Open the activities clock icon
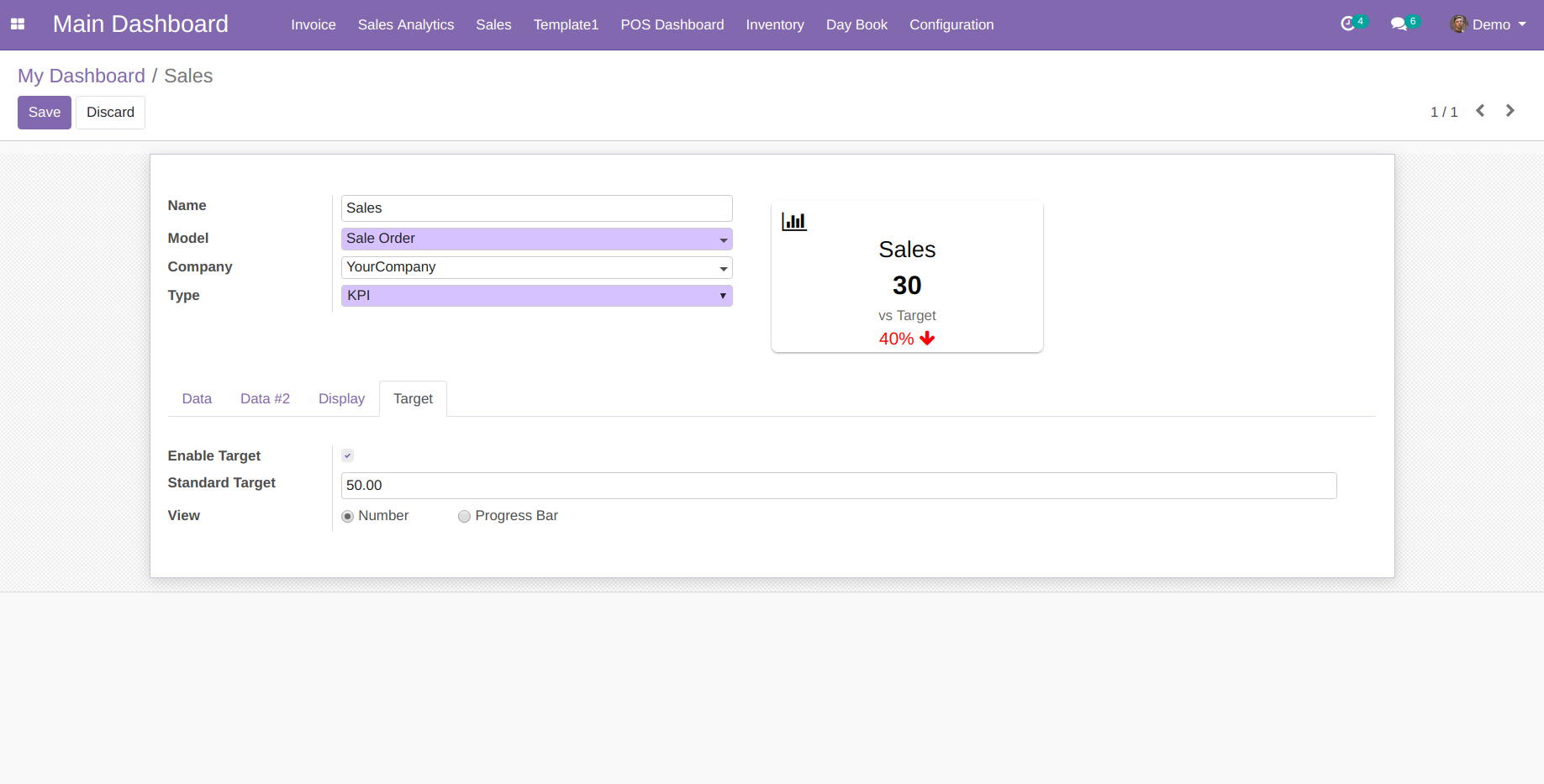The width and height of the screenshot is (1544, 784). 1348,24
